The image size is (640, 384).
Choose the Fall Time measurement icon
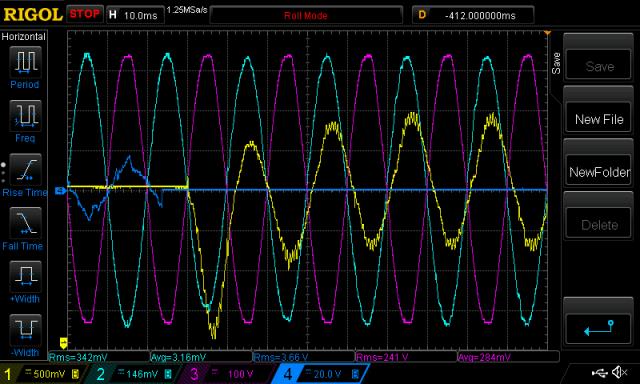pyautogui.click(x=25, y=223)
